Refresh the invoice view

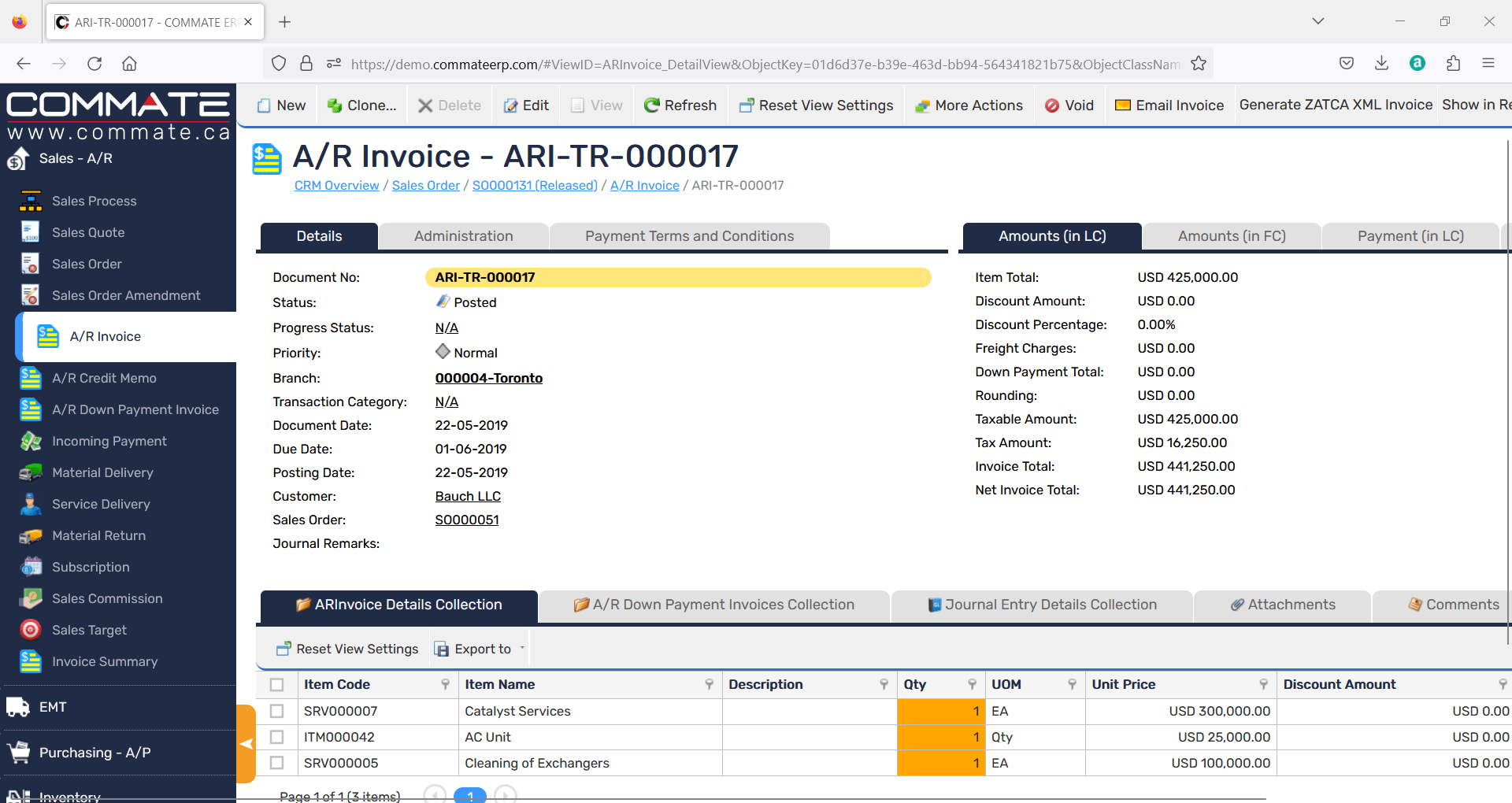tap(680, 105)
